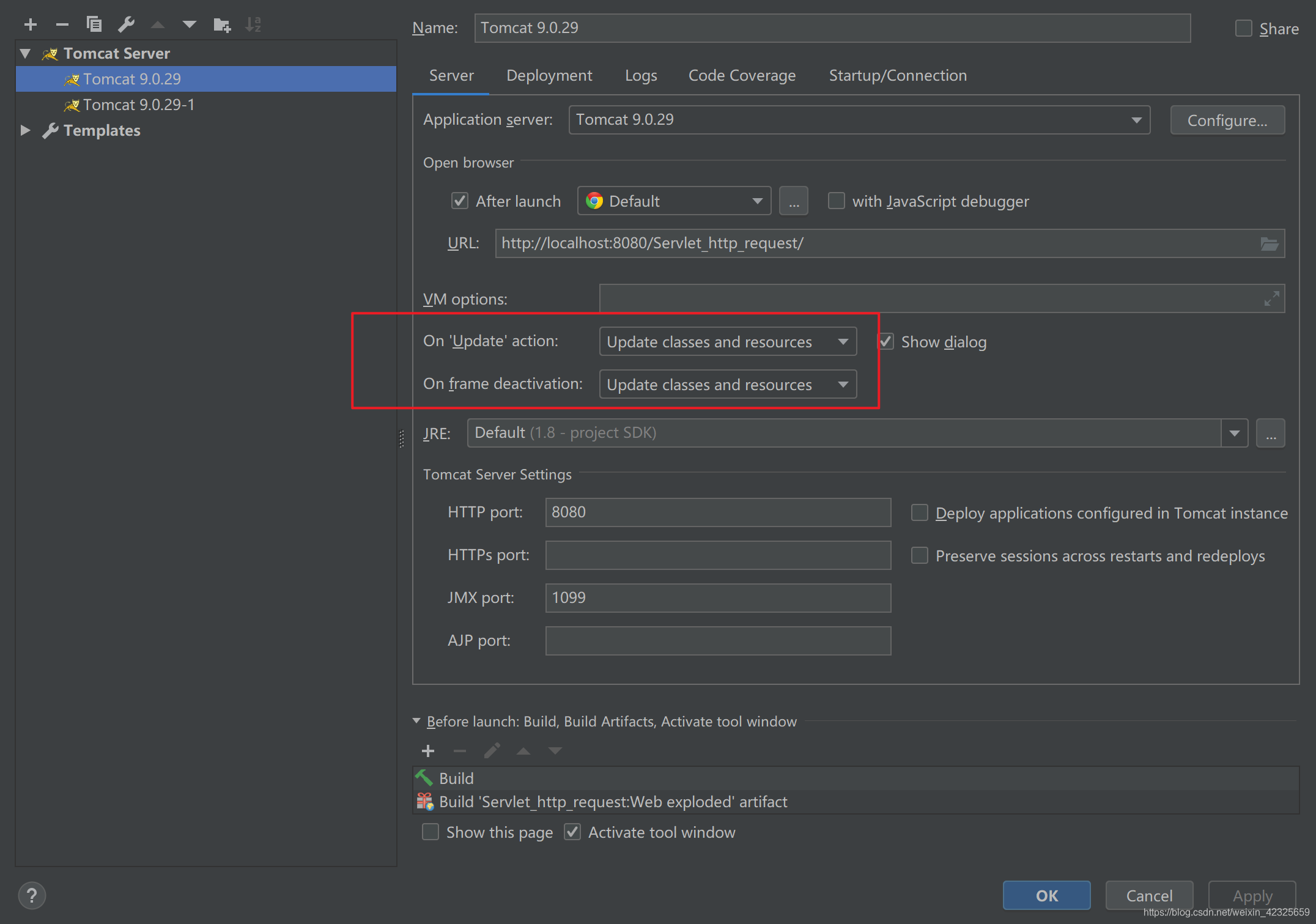1316x924 pixels.
Task: Click the Remove Configuration minus icon
Action: click(x=62, y=24)
